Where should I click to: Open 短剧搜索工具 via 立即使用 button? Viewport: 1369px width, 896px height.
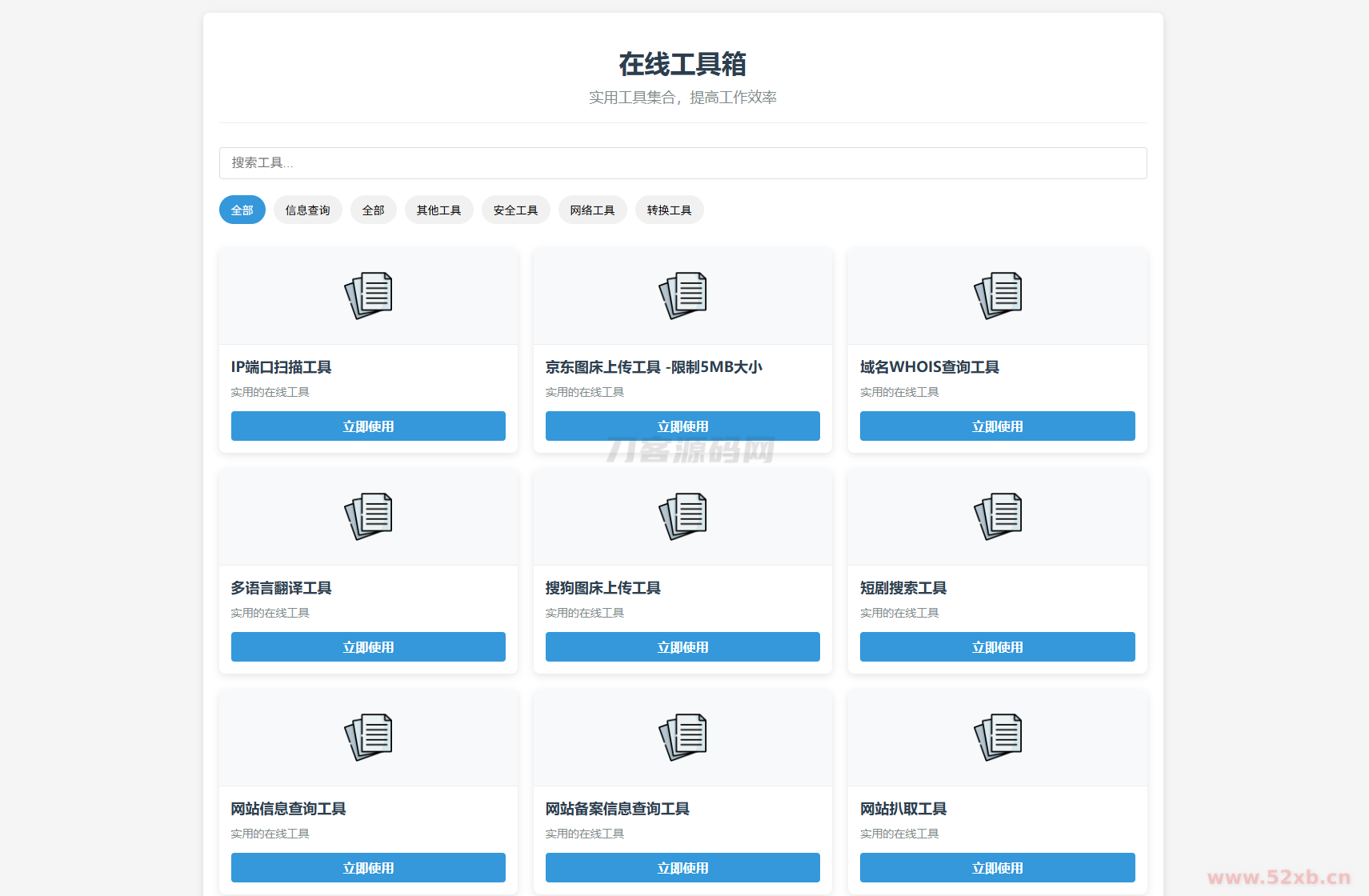(x=997, y=646)
